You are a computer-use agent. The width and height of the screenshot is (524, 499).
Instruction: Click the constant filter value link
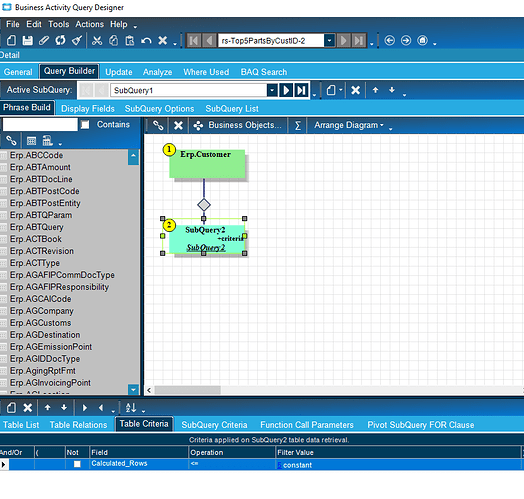tap(297, 465)
